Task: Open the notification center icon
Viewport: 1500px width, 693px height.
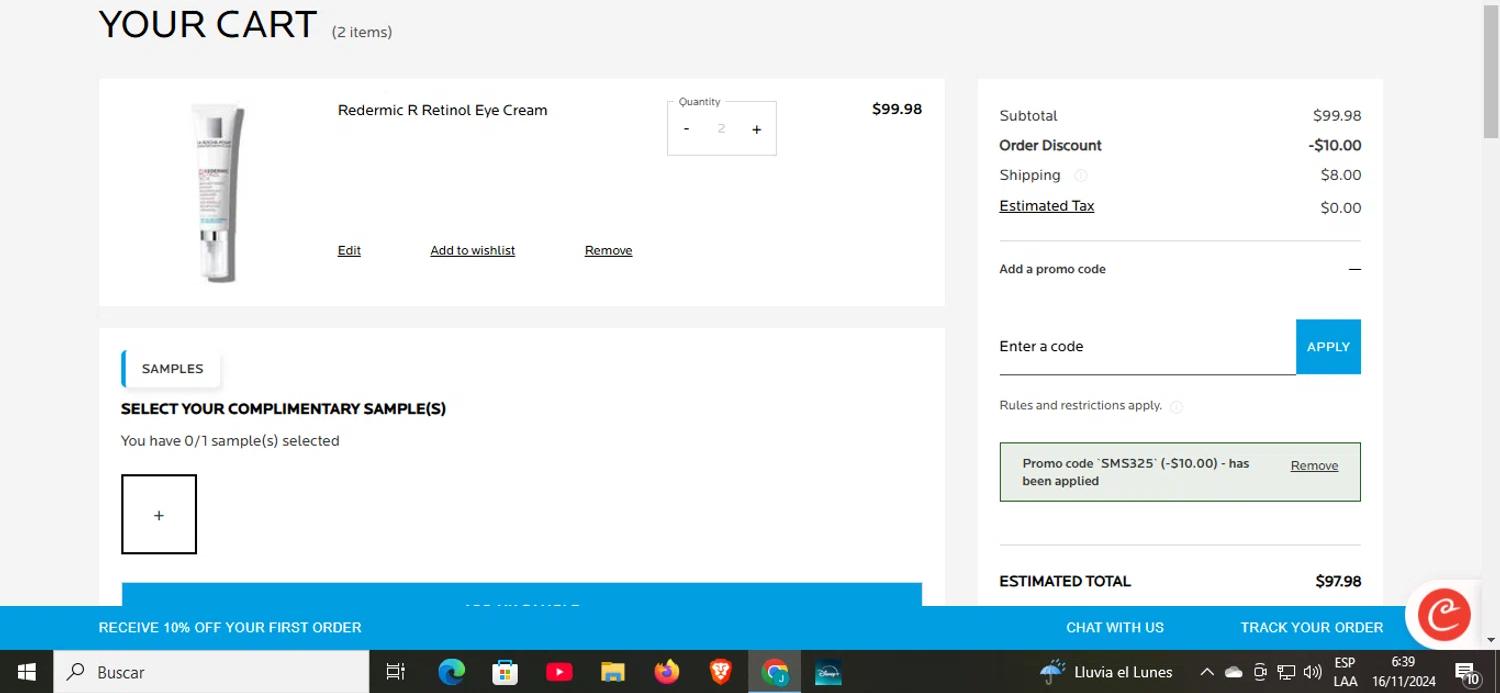Action: tap(1467, 672)
